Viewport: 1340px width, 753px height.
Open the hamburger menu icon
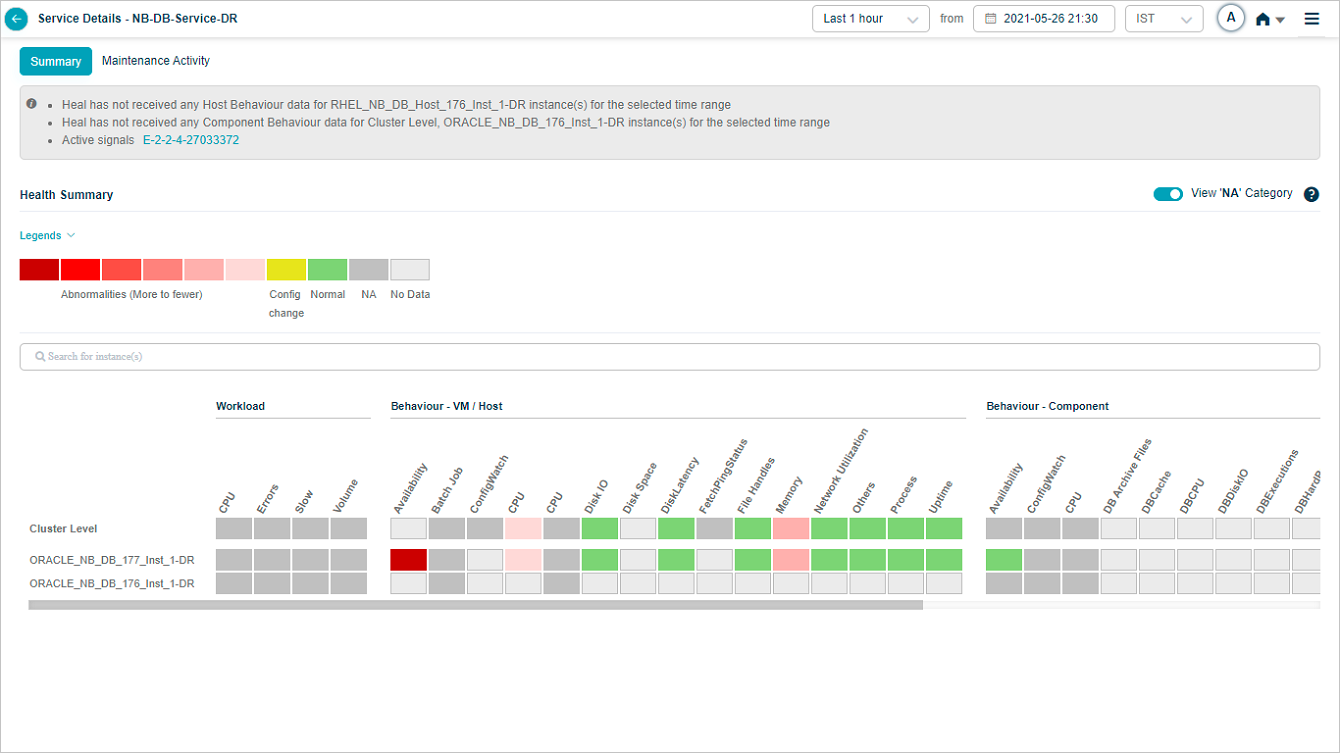click(x=1312, y=19)
